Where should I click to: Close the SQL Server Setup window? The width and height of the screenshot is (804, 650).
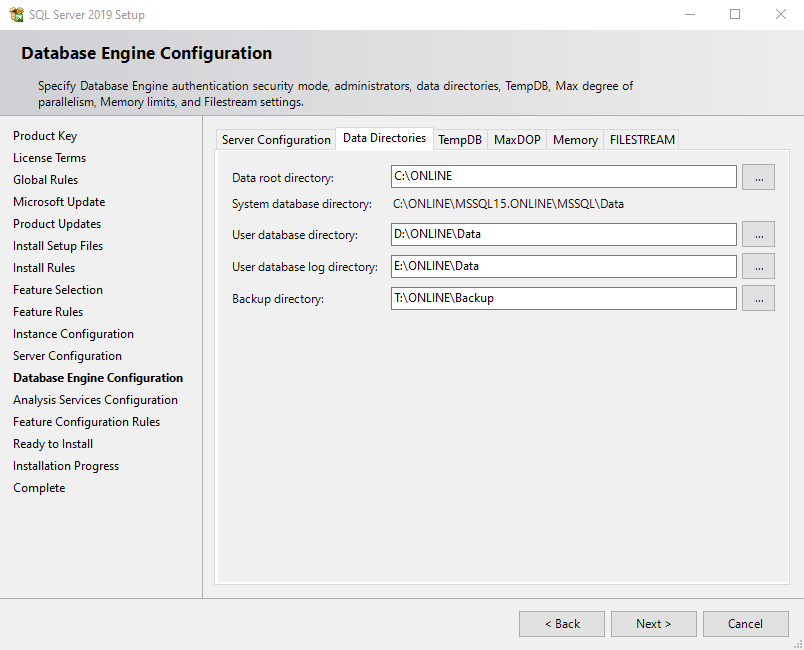[780, 15]
